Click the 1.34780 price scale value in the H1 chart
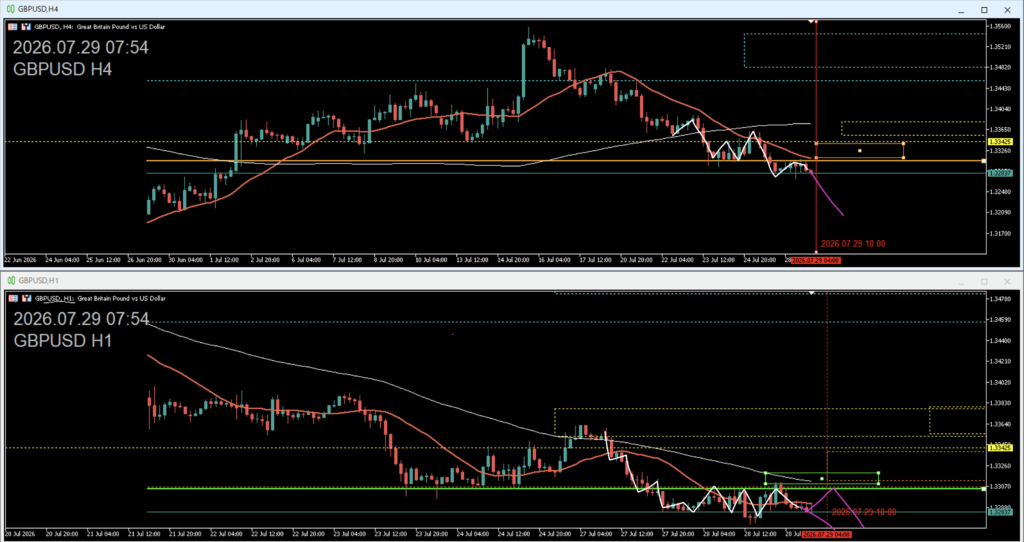The image size is (1024, 542). pyautogui.click(x=1000, y=298)
